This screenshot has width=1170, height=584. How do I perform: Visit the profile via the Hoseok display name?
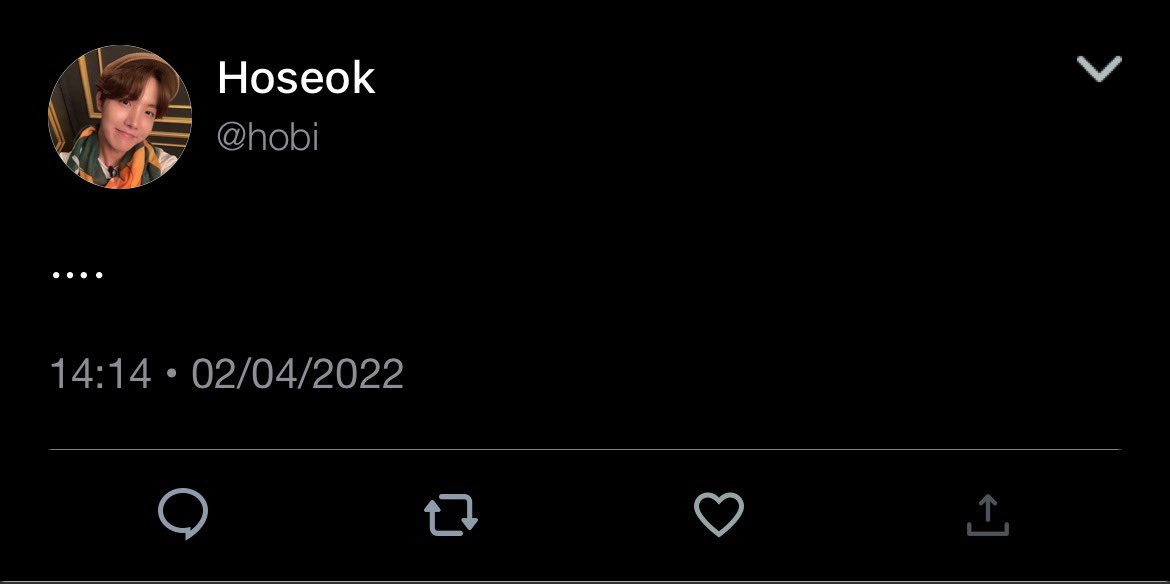[296, 78]
